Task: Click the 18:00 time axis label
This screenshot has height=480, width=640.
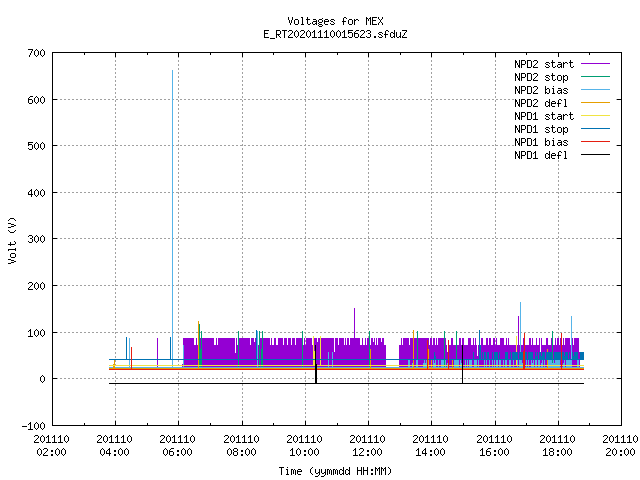Action: tap(558, 452)
